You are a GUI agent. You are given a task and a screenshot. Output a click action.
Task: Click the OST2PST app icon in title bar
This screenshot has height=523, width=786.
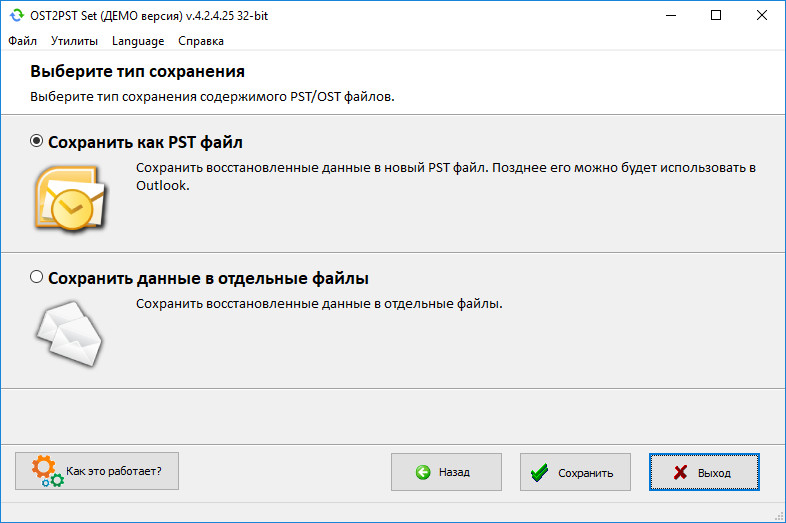pos(17,16)
